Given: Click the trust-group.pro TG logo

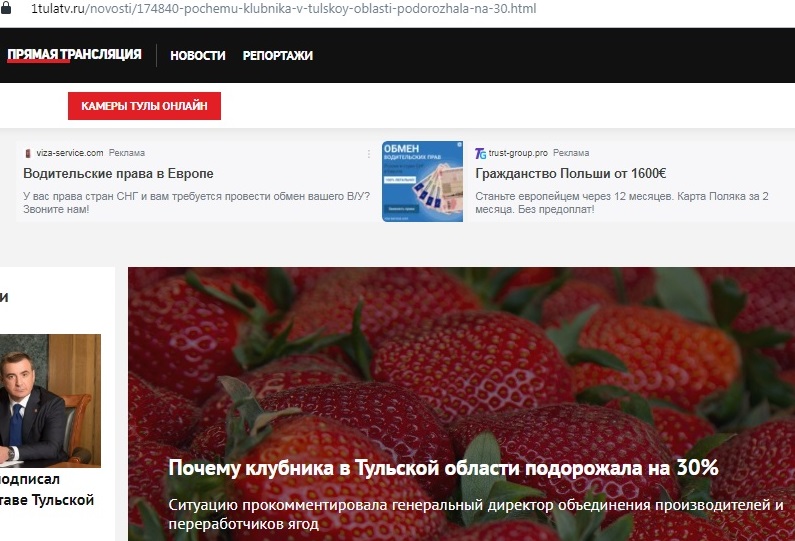Looking at the screenshot, I should click(480, 153).
